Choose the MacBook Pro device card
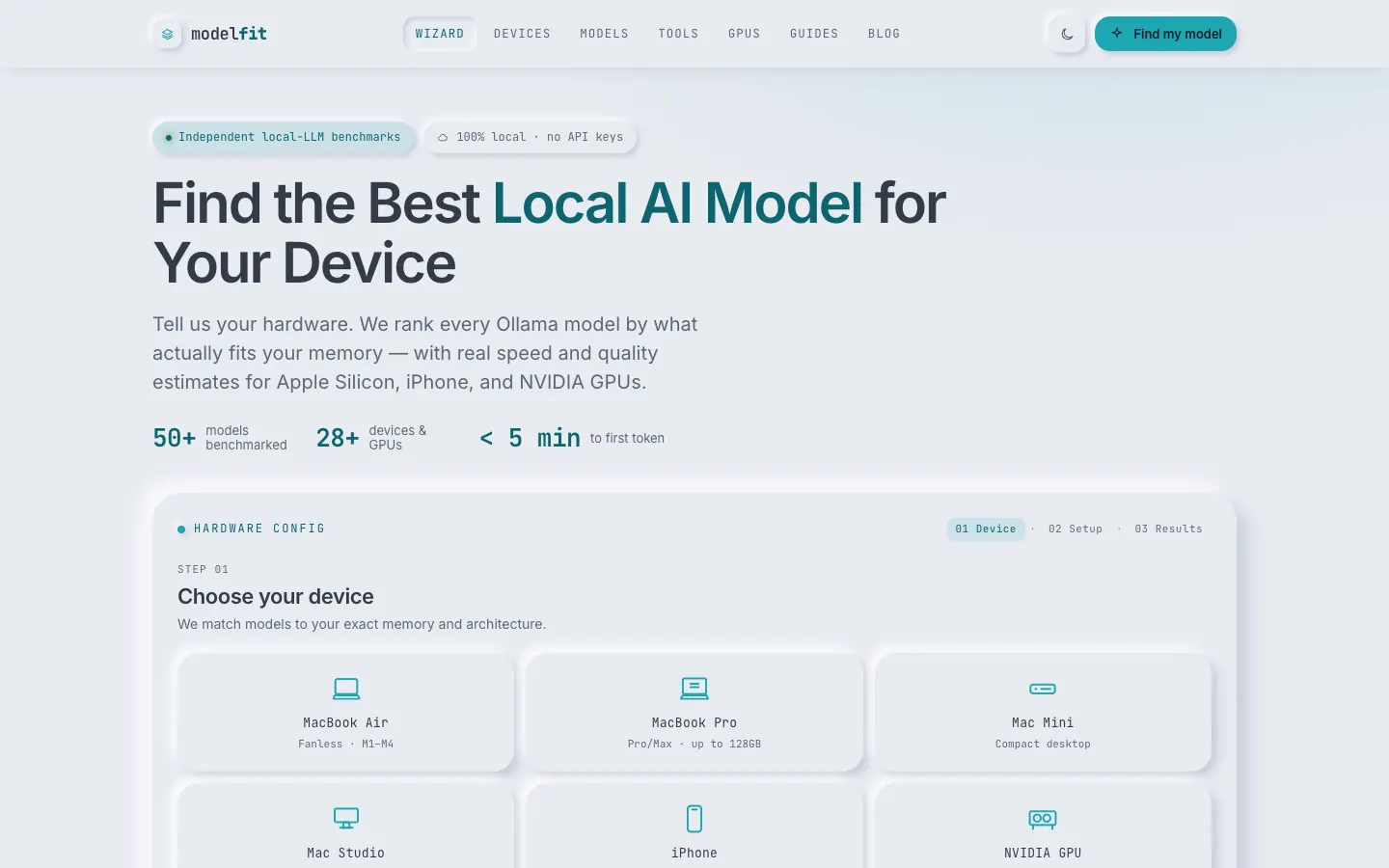 pyautogui.click(x=694, y=713)
